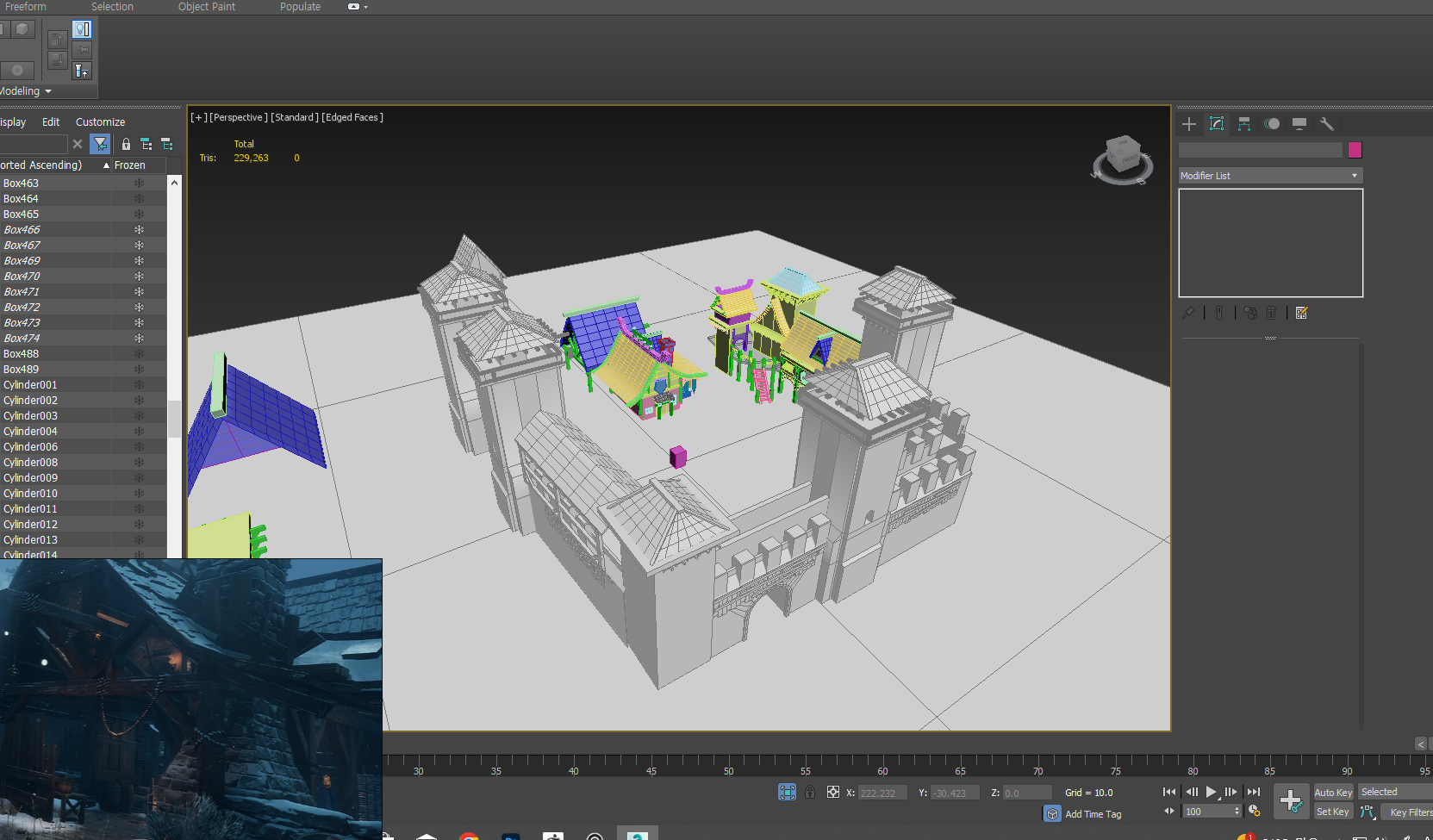Click the Auto Key button
Image resolution: width=1433 pixels, height=840 pixels.
(x=1333, y=793)
